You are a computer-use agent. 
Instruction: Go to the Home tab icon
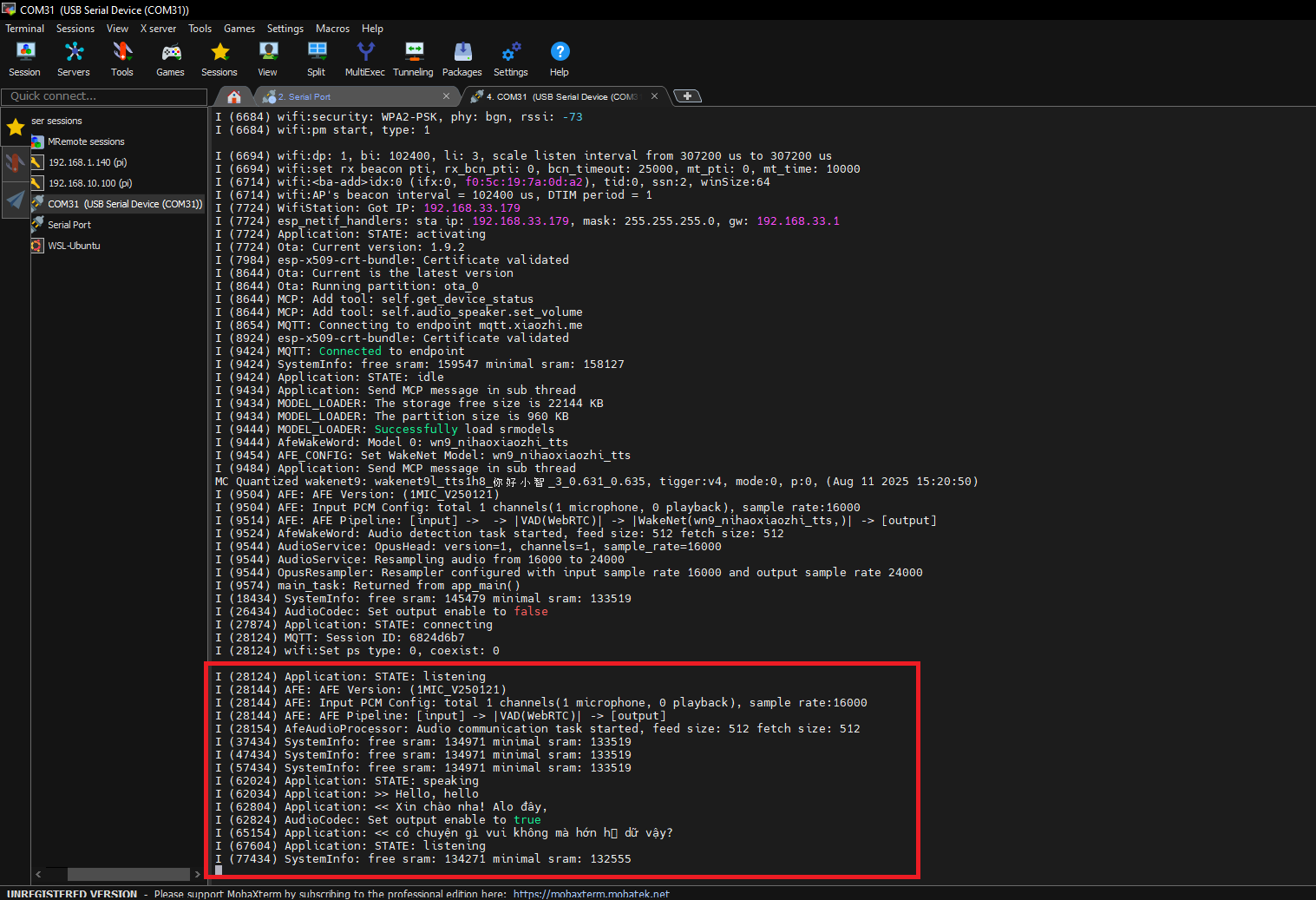[233, 96]
